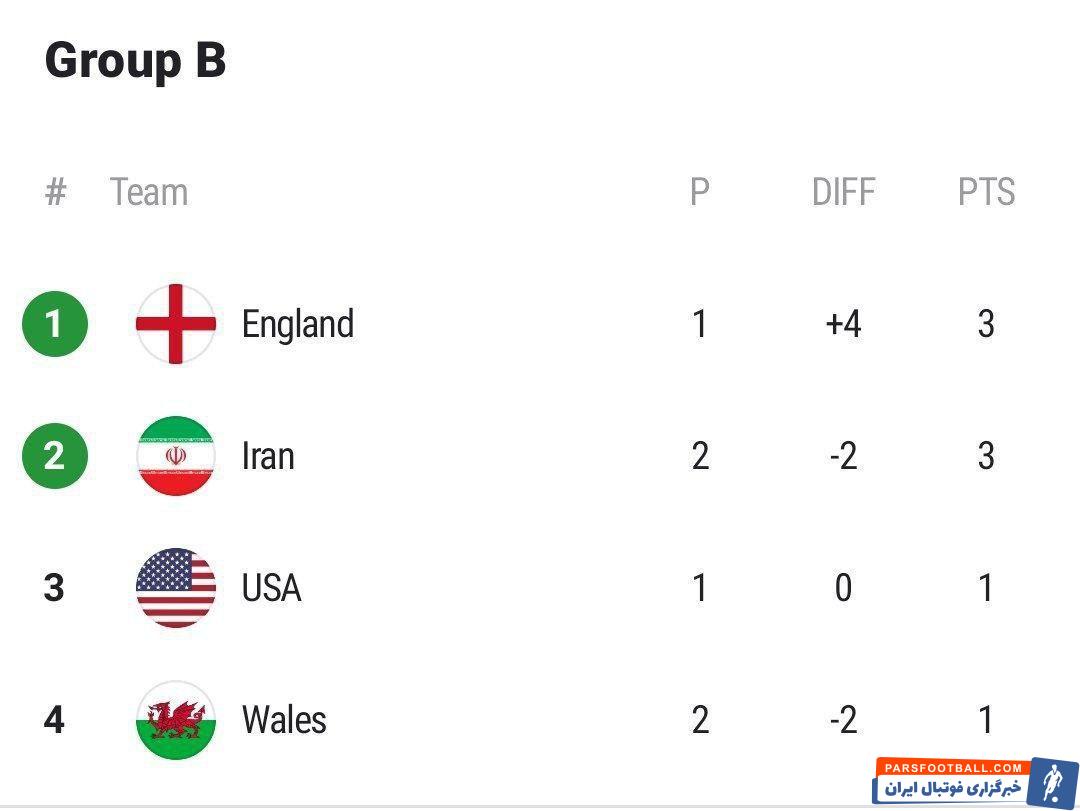The width and height of the screenshot is (1080, 811).
Task: Click the Parsfootball.com logo watermark
Action: pos(975,780)
